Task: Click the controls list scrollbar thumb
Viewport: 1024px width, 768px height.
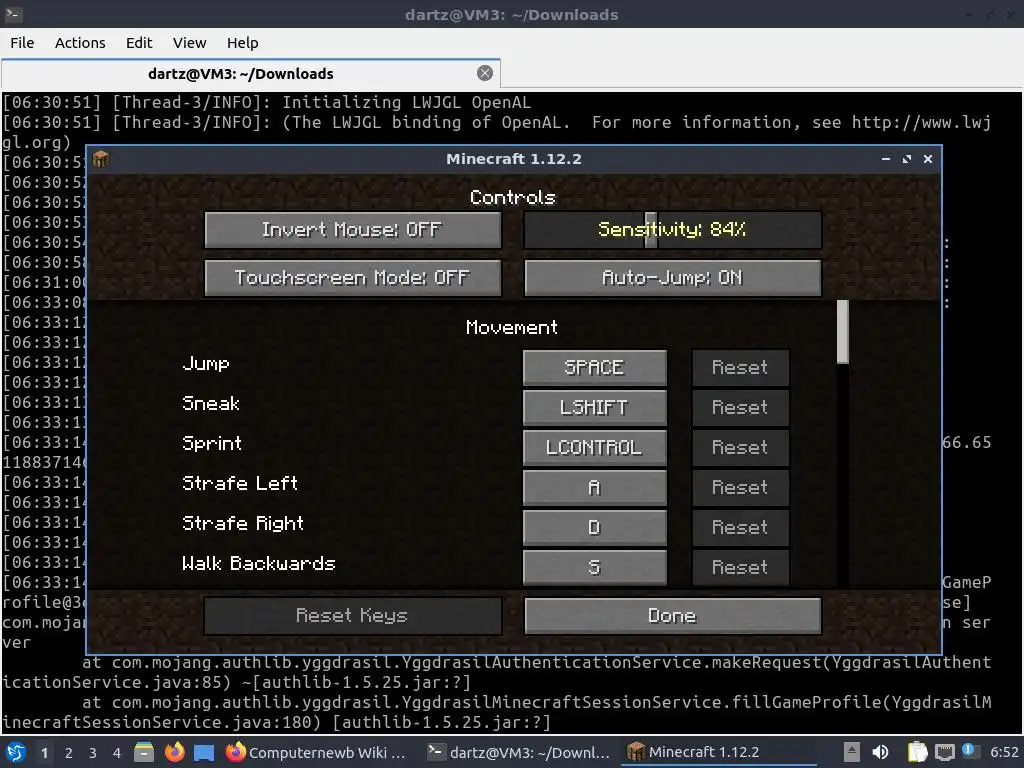Action: point(842,332)
